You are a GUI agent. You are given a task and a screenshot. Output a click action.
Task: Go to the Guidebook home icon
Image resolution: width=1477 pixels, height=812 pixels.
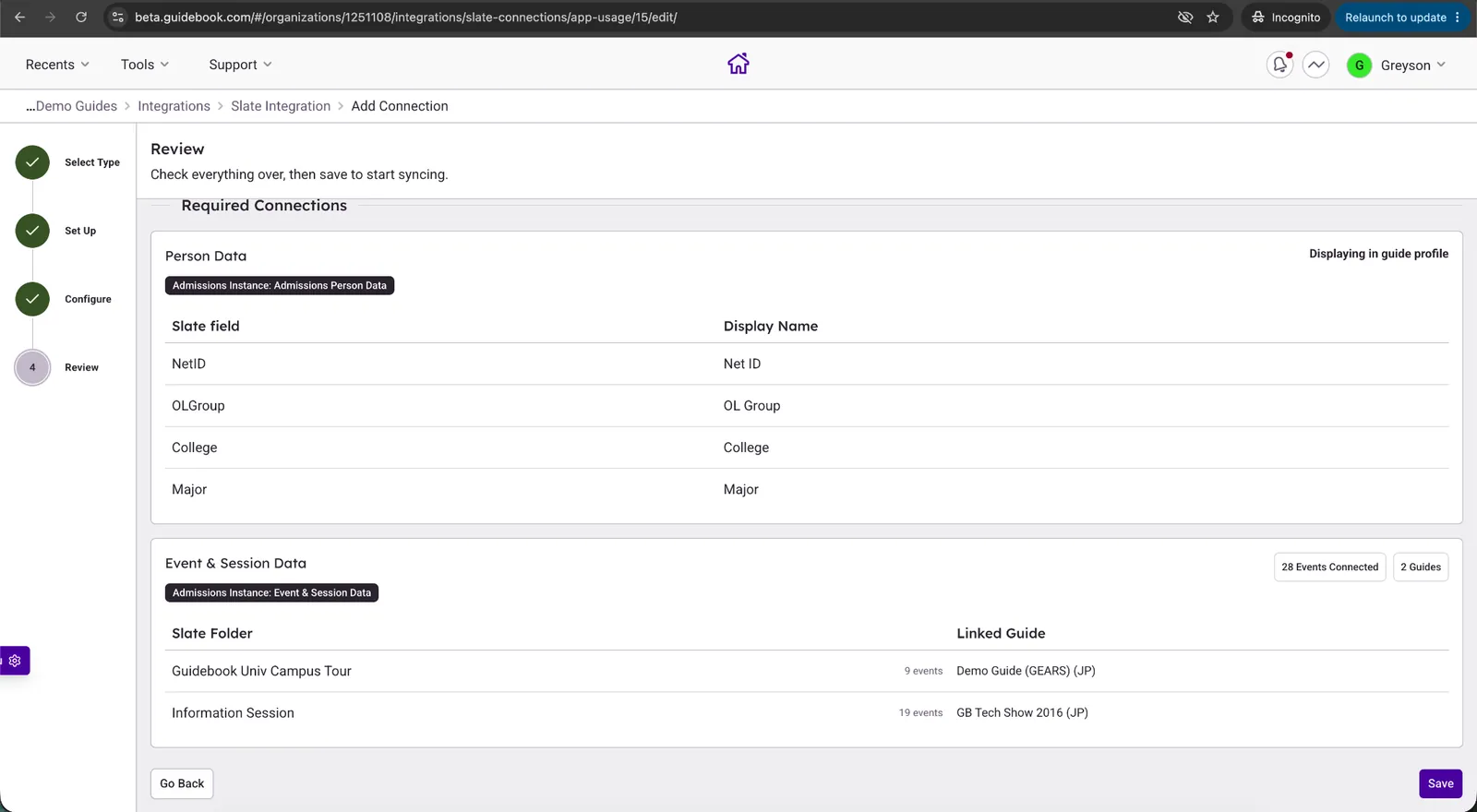[738, 64]
